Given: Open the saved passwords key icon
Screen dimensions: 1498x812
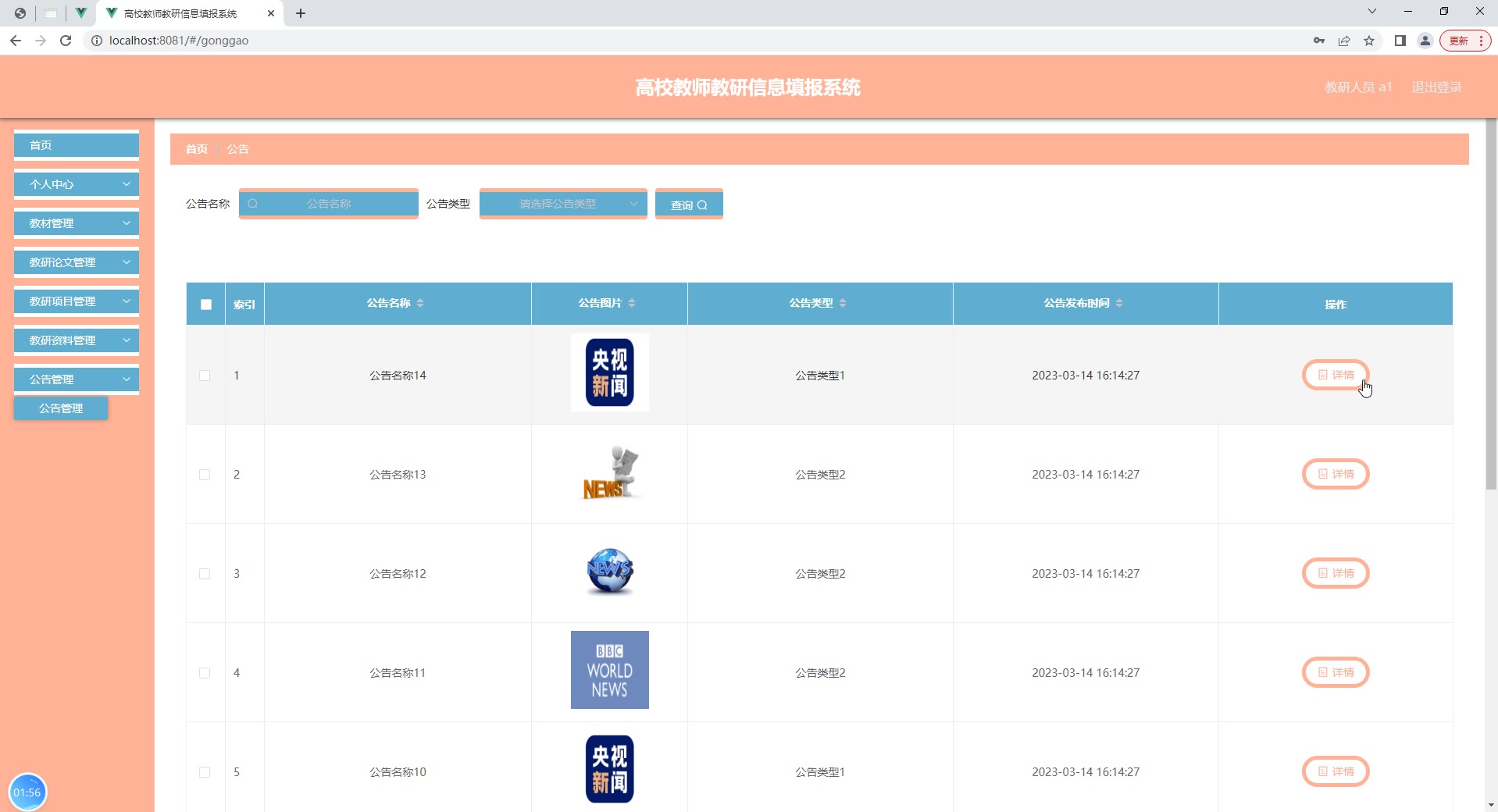Looking at the screenshot, I should (1319, 41).
